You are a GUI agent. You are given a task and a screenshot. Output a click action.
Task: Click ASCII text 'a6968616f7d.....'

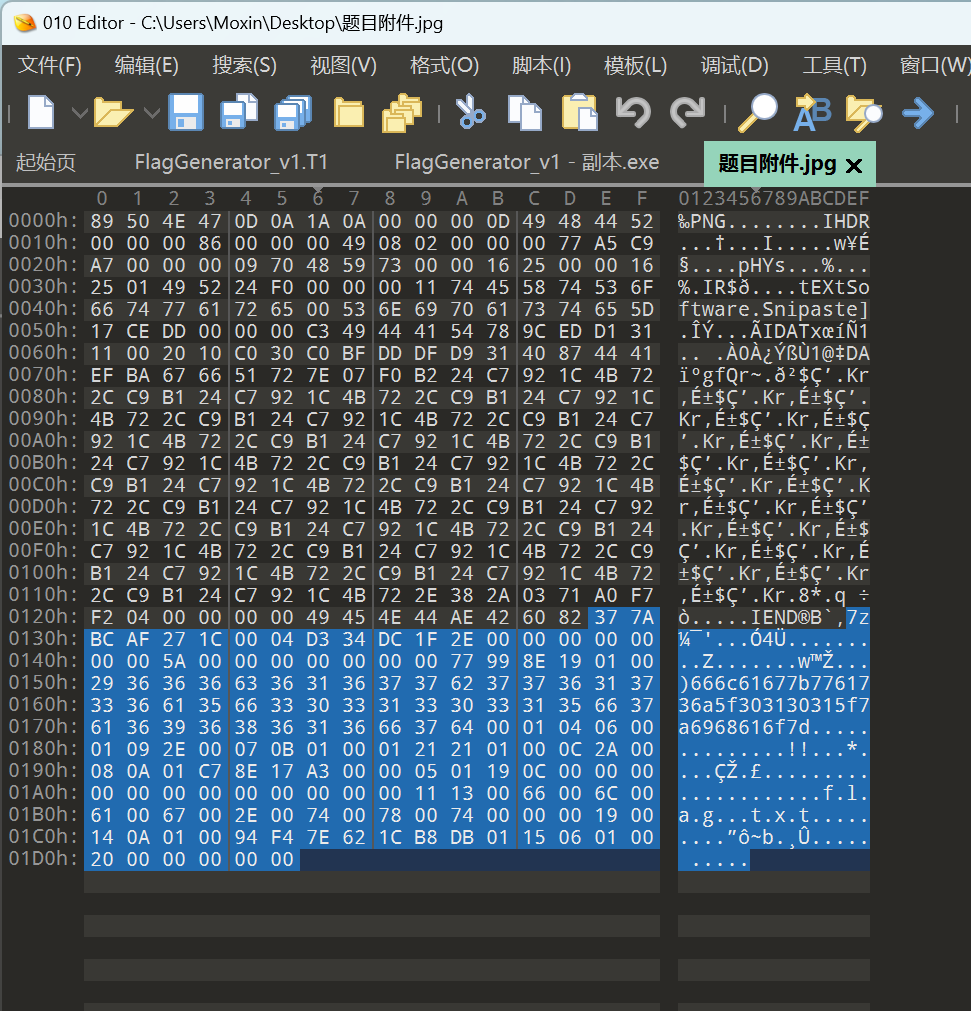[x=773, y=727]
